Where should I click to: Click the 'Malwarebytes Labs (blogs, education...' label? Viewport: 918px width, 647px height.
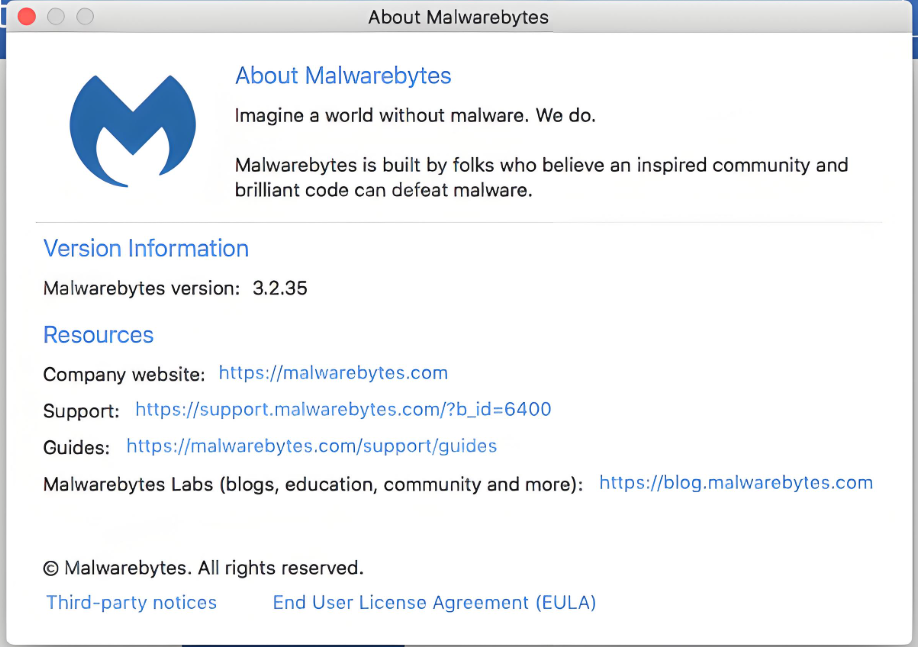(x=313, y=484)
